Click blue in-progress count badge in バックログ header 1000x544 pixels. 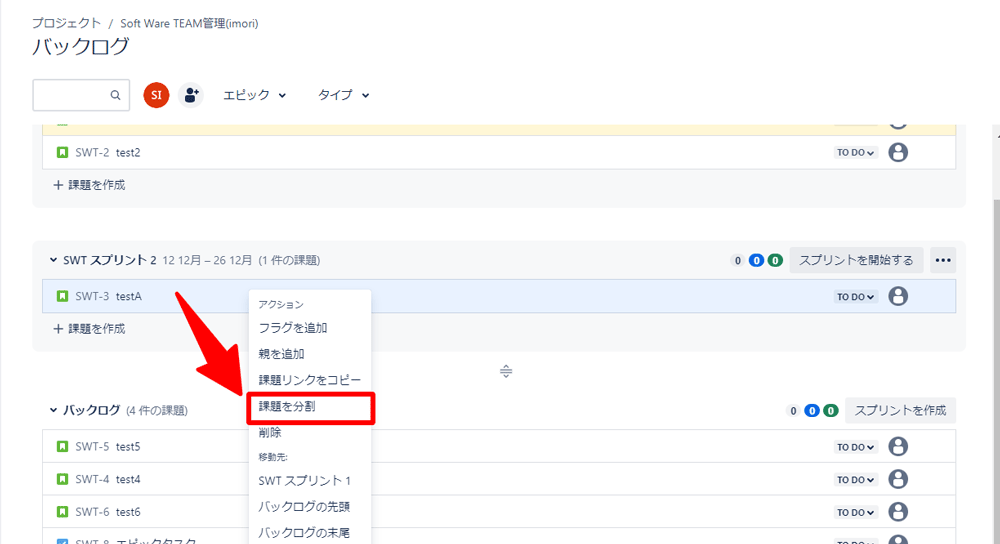click(812, 411)
